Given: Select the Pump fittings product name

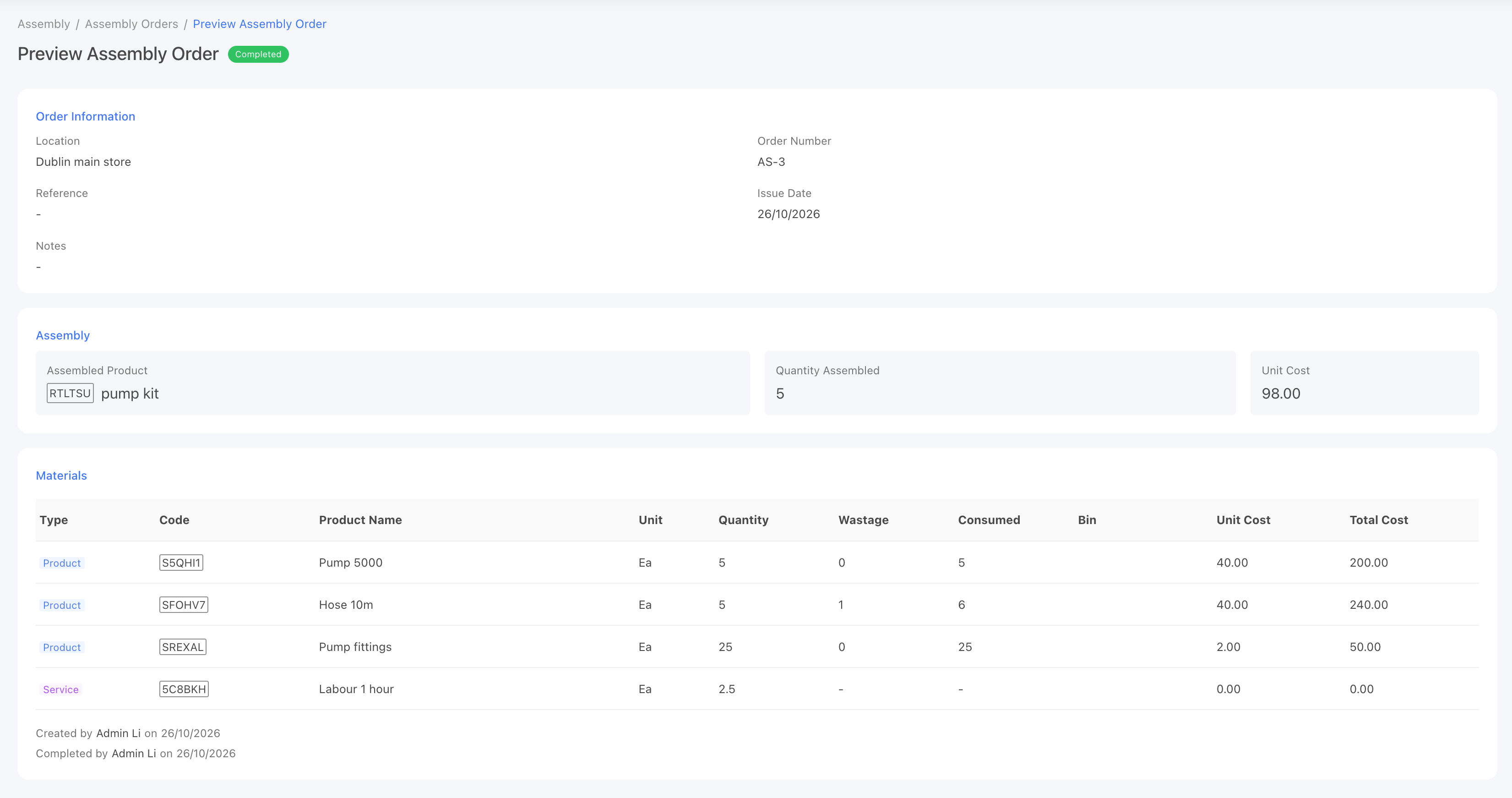Looking at the screenshot, I should (x=355, y=647).
